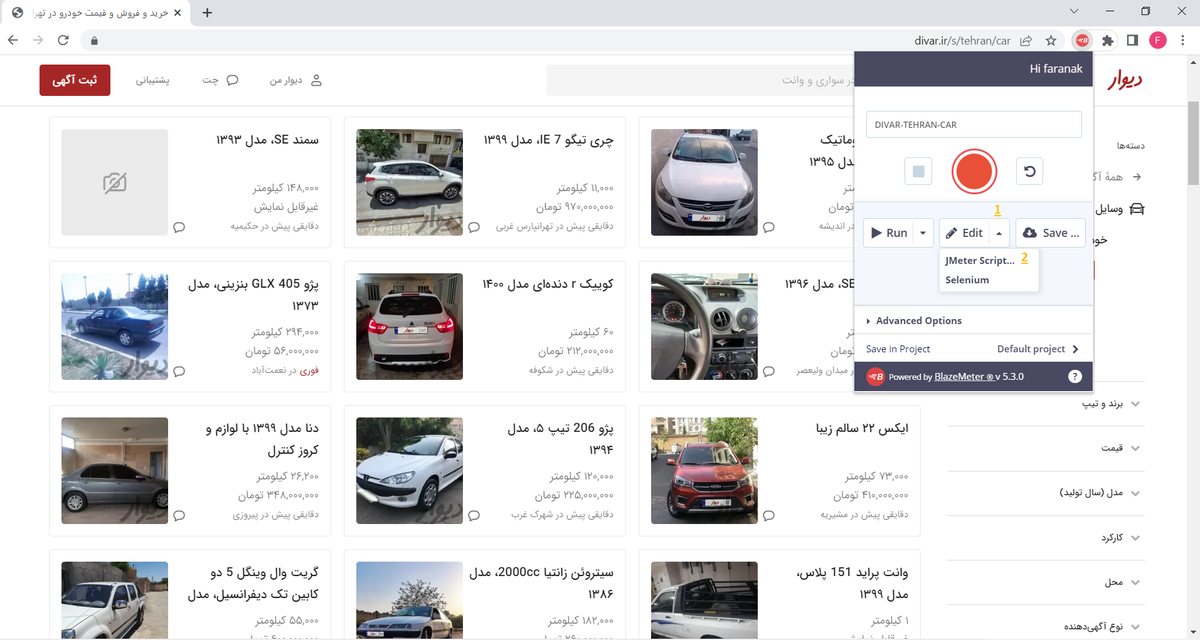Screen dimensions: 1200x640
Task: Expand برند و تیپ filter
Action: click(x=1046, y=405)
